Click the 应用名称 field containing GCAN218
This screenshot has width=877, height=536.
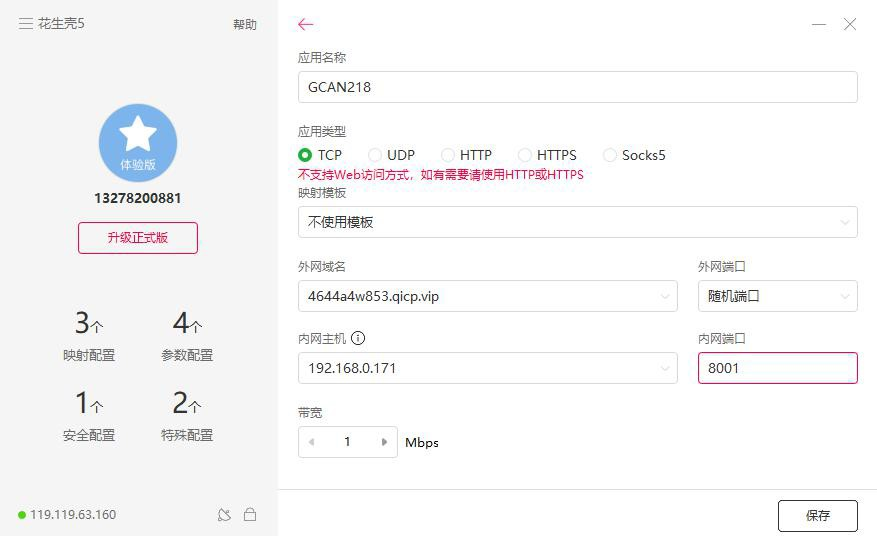point(577,87)
